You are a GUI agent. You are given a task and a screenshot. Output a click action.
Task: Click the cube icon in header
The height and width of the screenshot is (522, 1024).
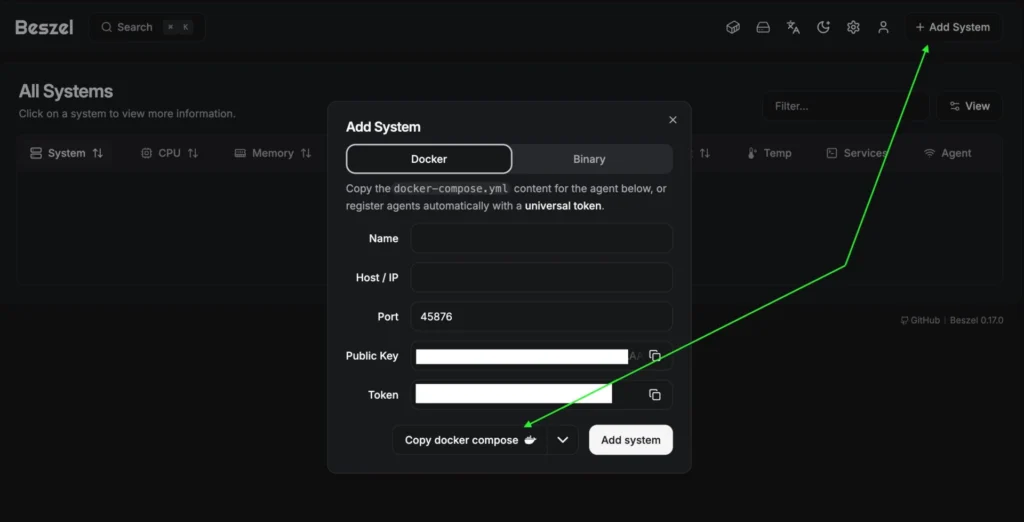(733, 27)
